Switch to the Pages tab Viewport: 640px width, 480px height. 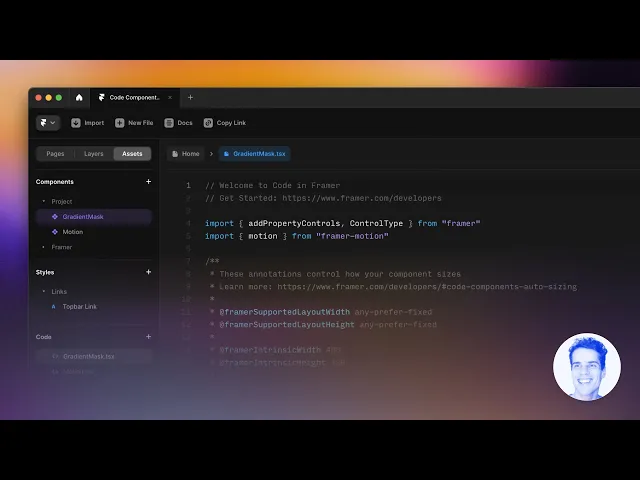55,154
